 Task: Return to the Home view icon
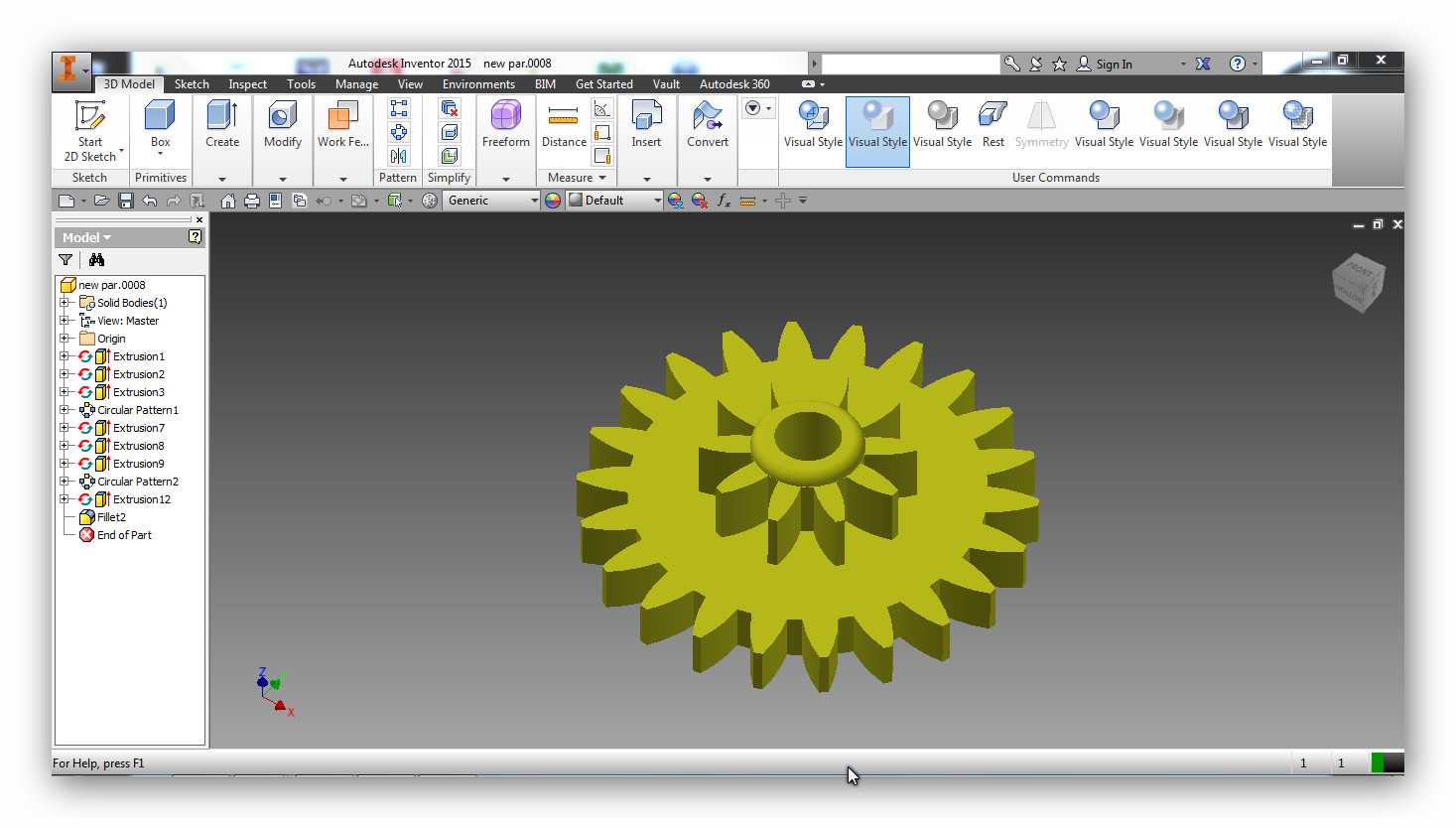(x=228, y=201)
